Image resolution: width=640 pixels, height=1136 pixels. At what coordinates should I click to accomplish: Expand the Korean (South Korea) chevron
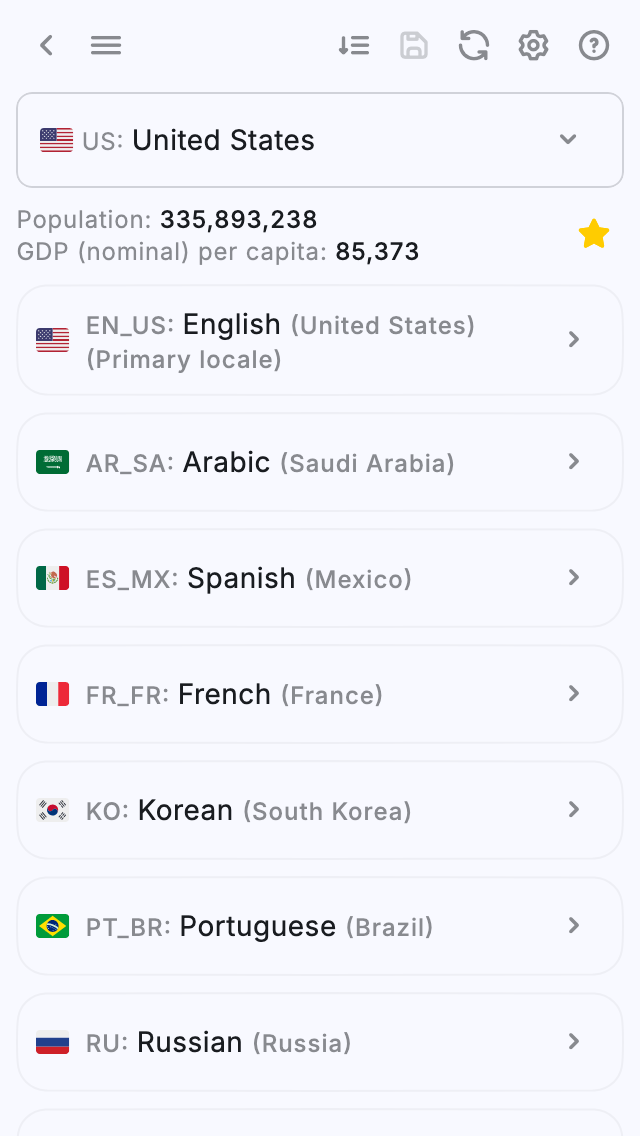point(574,809)
